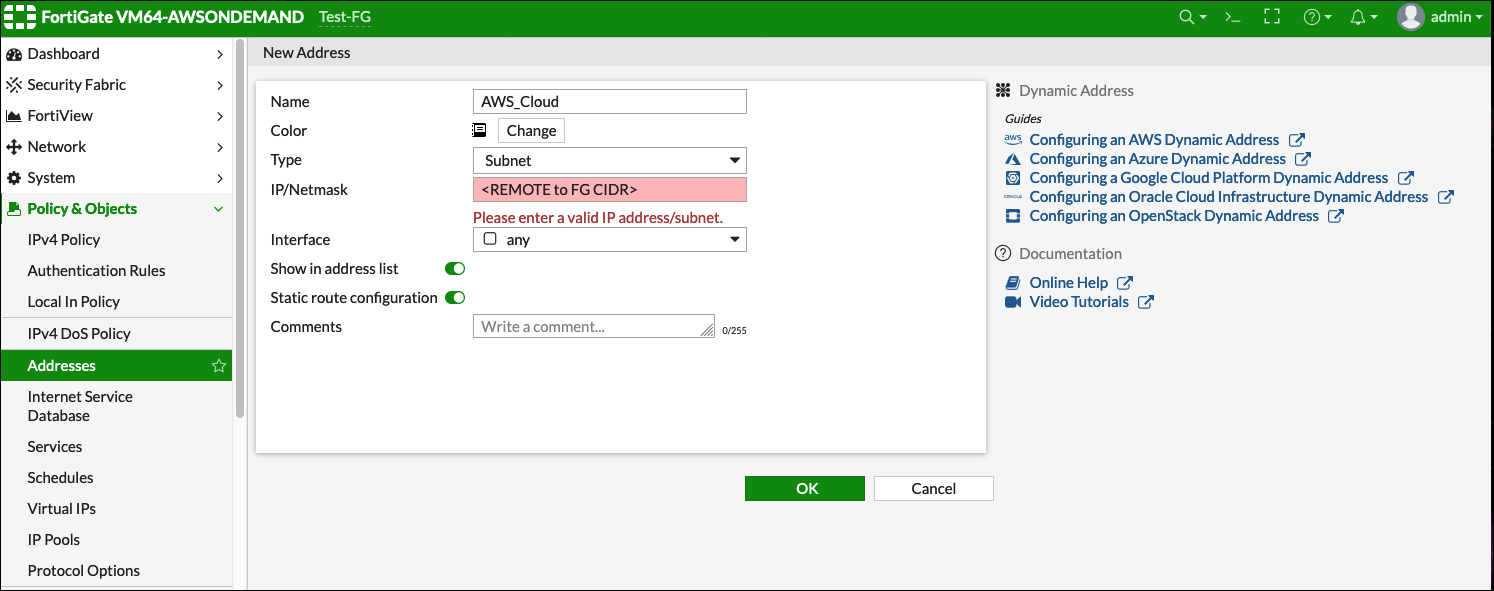Click the Video Tutorials camera icon

(1013, 301)
